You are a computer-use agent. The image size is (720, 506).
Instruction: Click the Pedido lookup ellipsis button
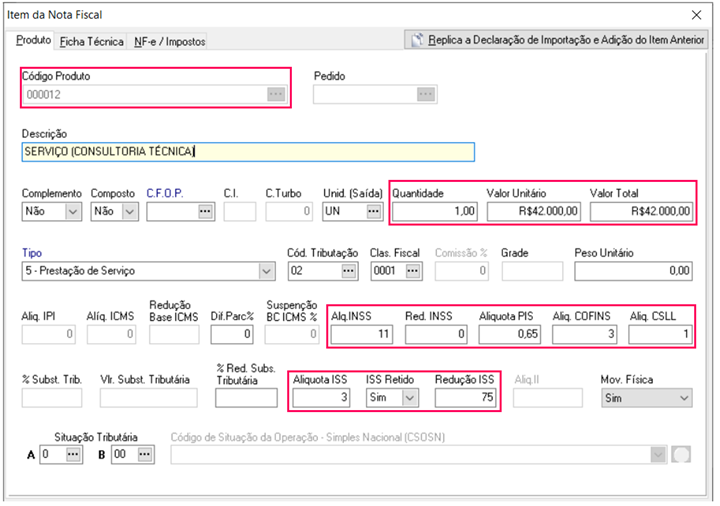point(426,95)
